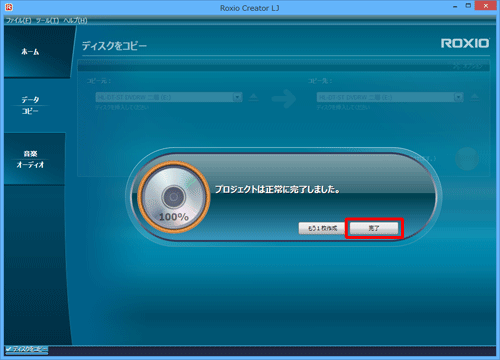Minimize the Roxio Creator LJ window

[x=455, y=6]
